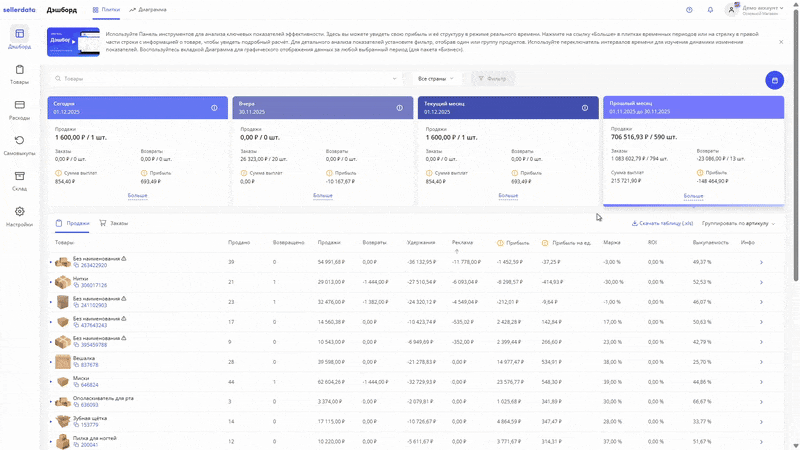Download table as xls
The height and width of the screenshot is (450, 800).
click(x=662, y=223)
